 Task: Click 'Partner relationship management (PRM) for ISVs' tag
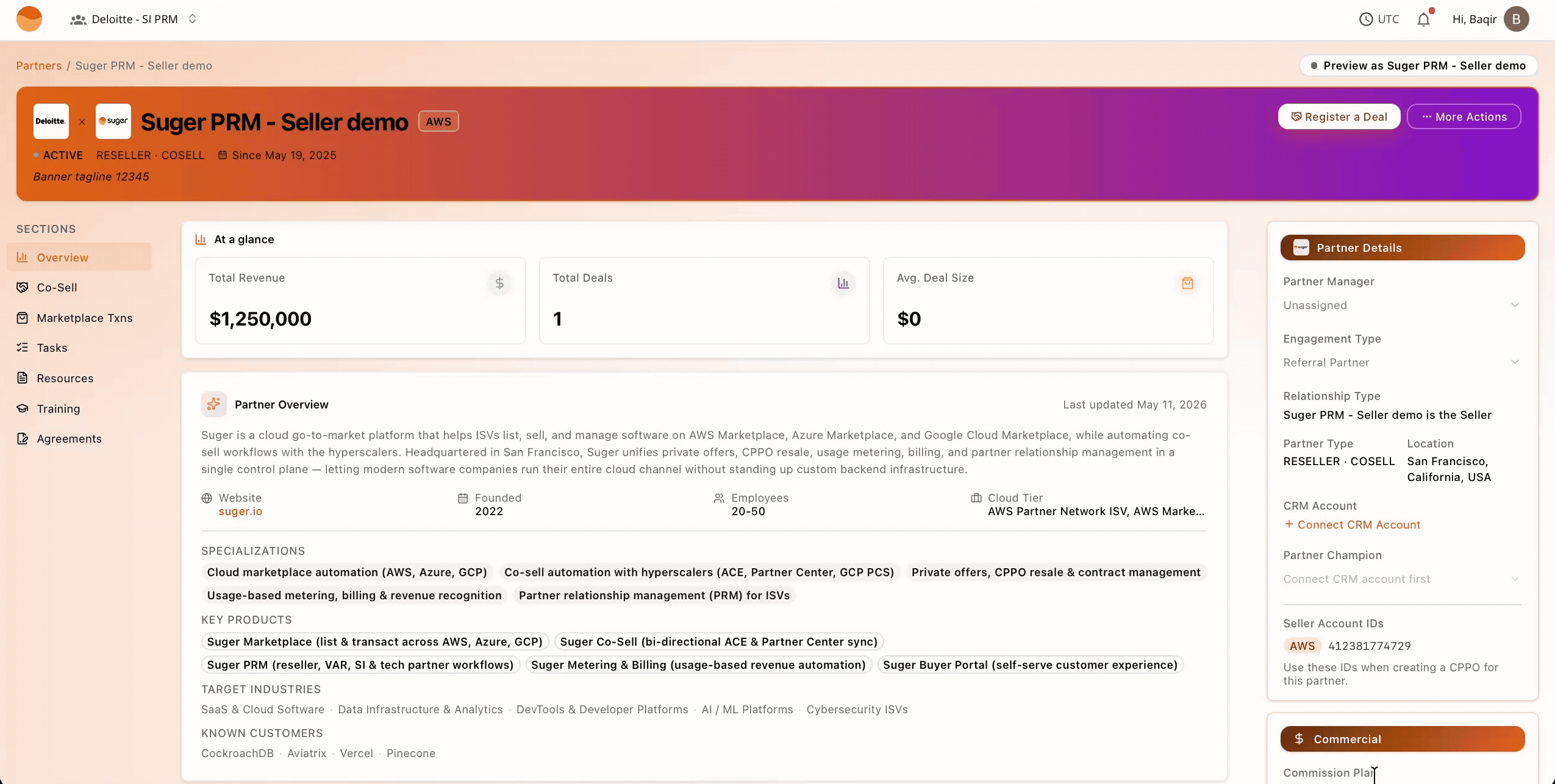pyautogui.click(x=654, y=596)
